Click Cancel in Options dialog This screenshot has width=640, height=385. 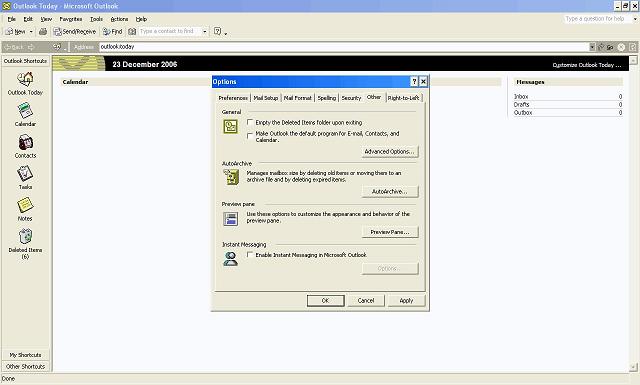pyautogui.click(x=366, y=300)
